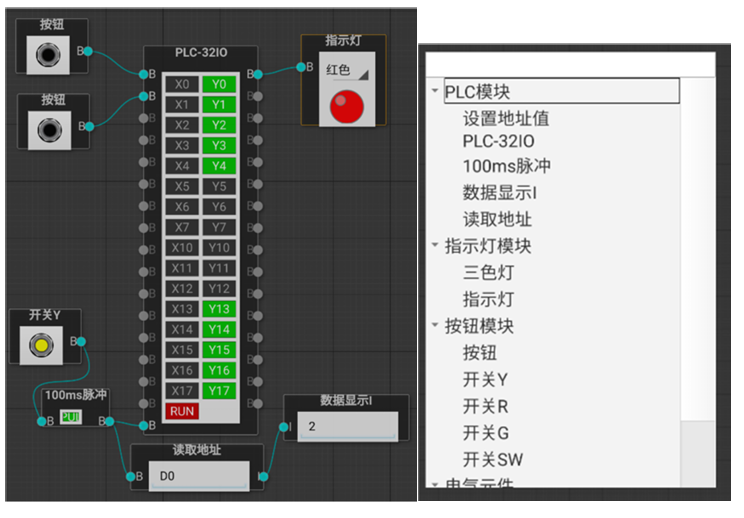The height and width of the screenshot is (518, 744).
Task: Click the X17 input cell
Action: pos(182,391)
